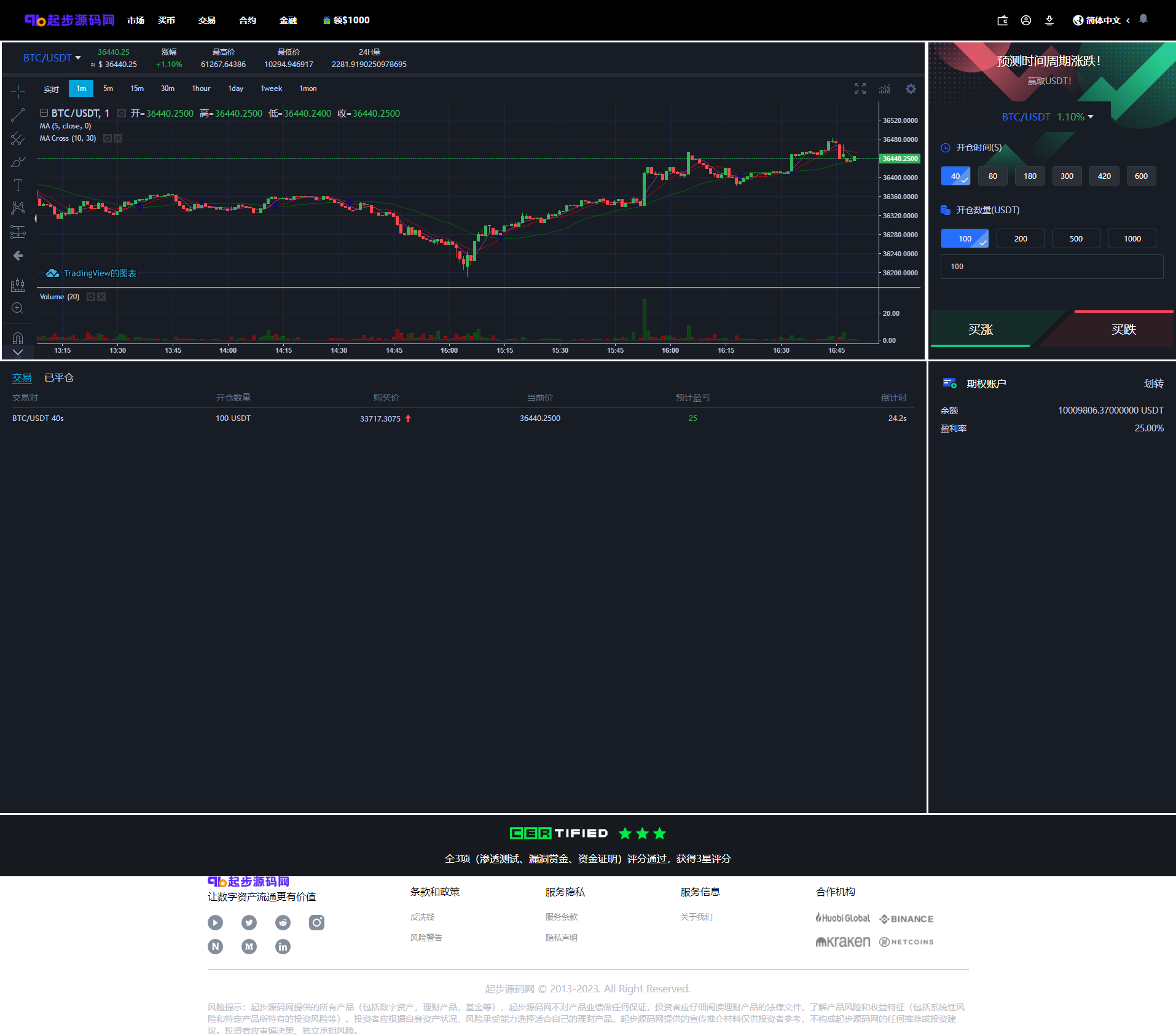This screenshot has height=1036, width=1176.
Task: Click the back arrow in drawing toolbar
Action: [x=18, y=255]
